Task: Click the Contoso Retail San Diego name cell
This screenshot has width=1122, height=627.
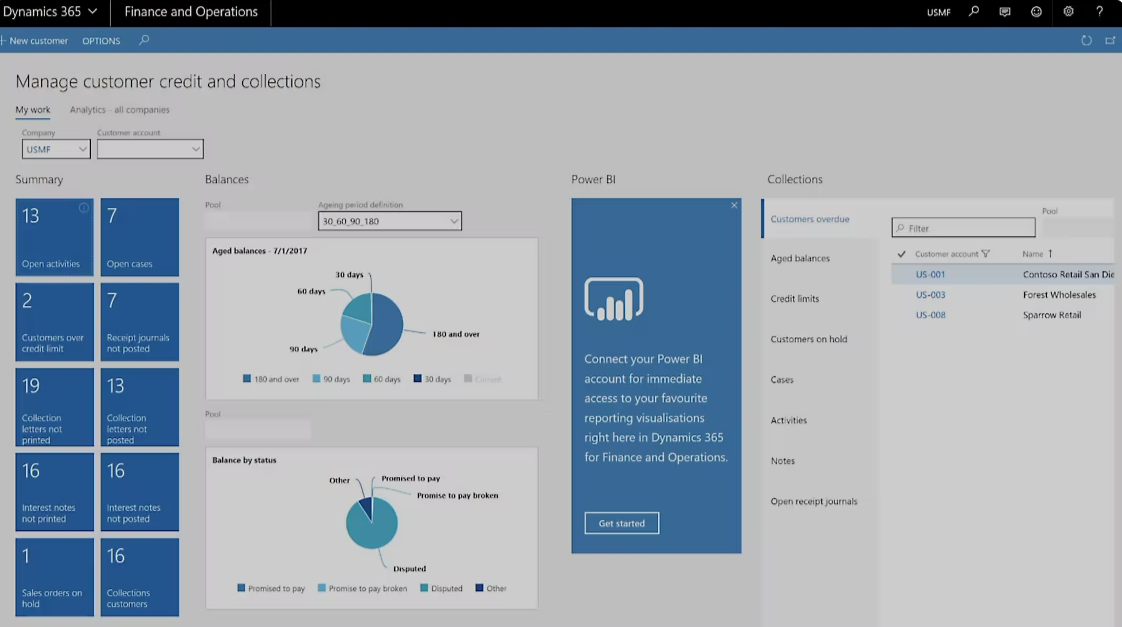Action: [x=1068, y=274]
